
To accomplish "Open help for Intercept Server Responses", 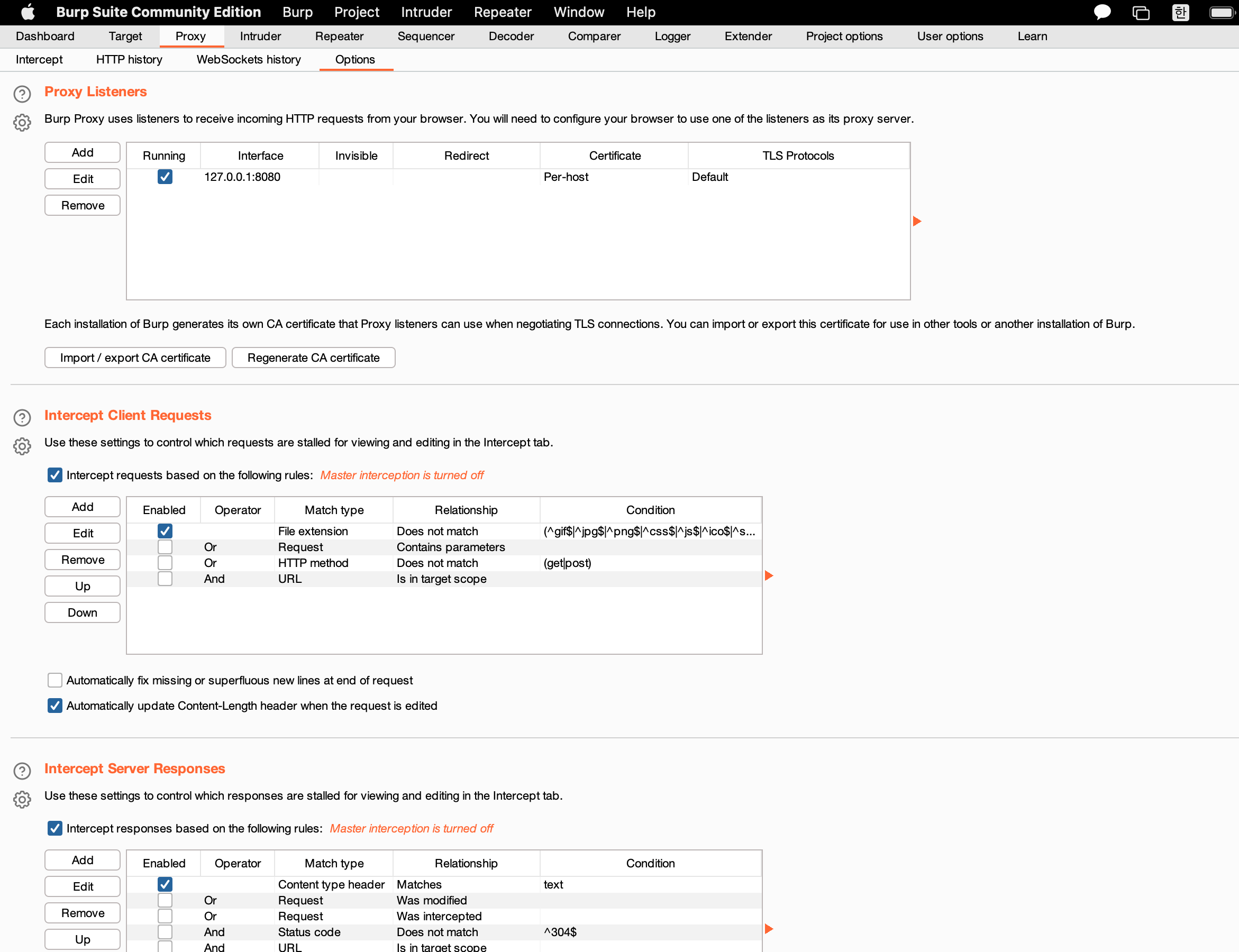I will point(22,771).
